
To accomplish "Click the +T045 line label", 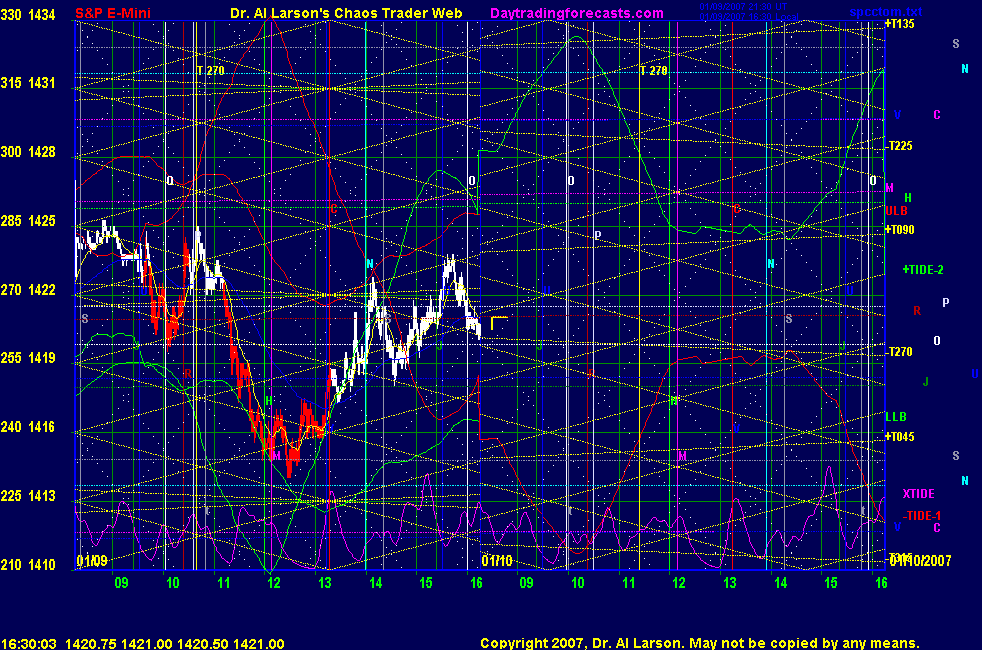I will pos(899,437).
